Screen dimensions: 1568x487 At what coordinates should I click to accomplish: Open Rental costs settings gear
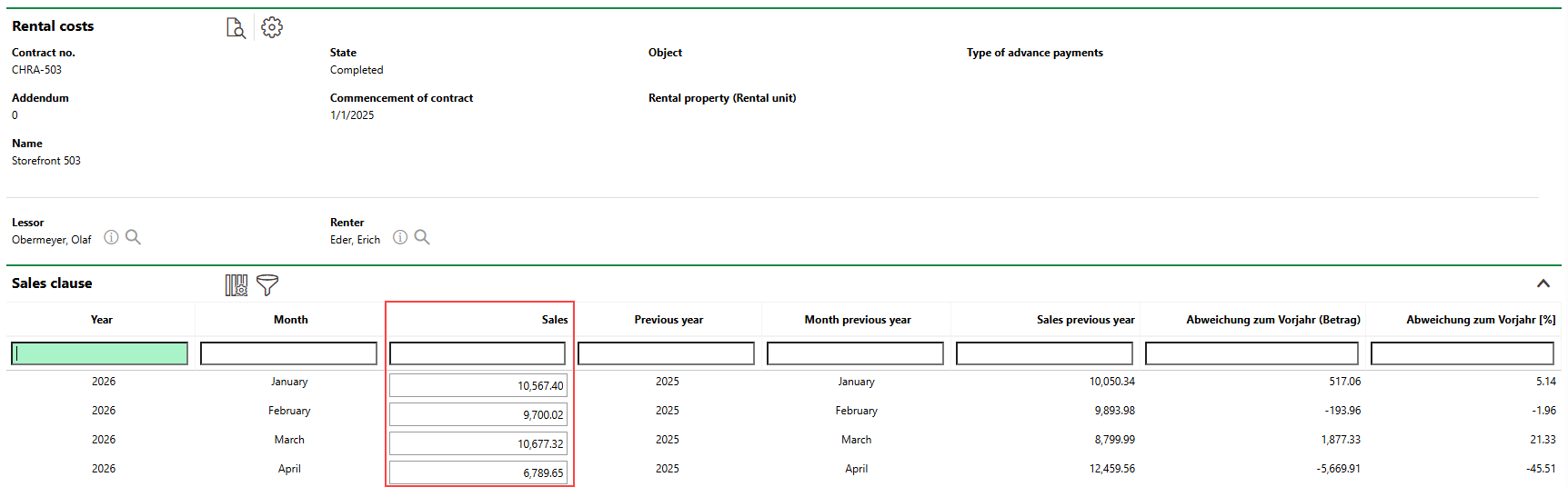click(x=272, y=27)
